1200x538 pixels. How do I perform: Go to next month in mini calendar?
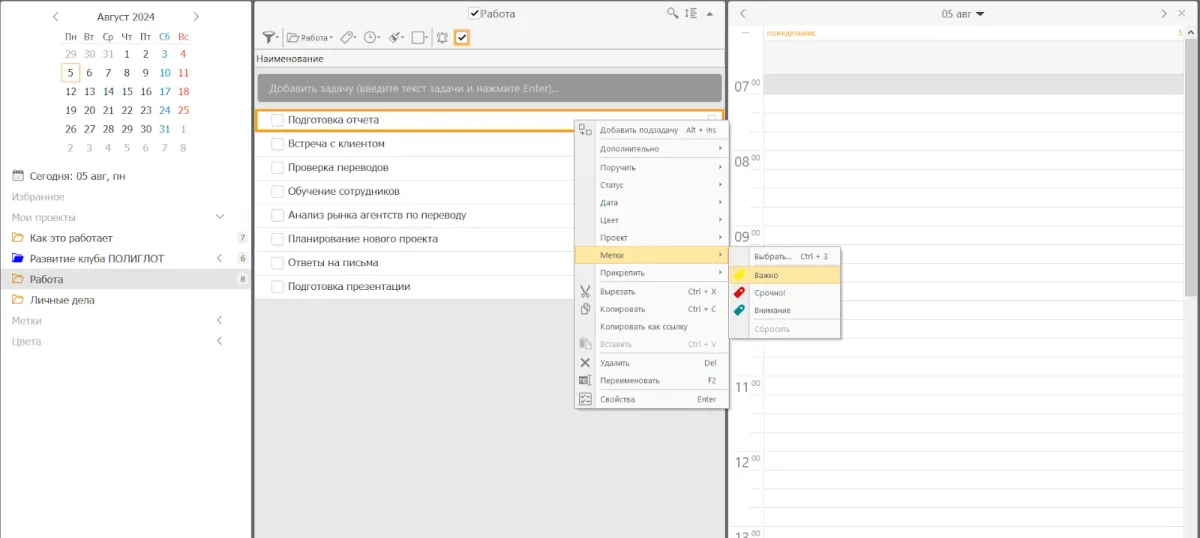(x=196, y=17)
